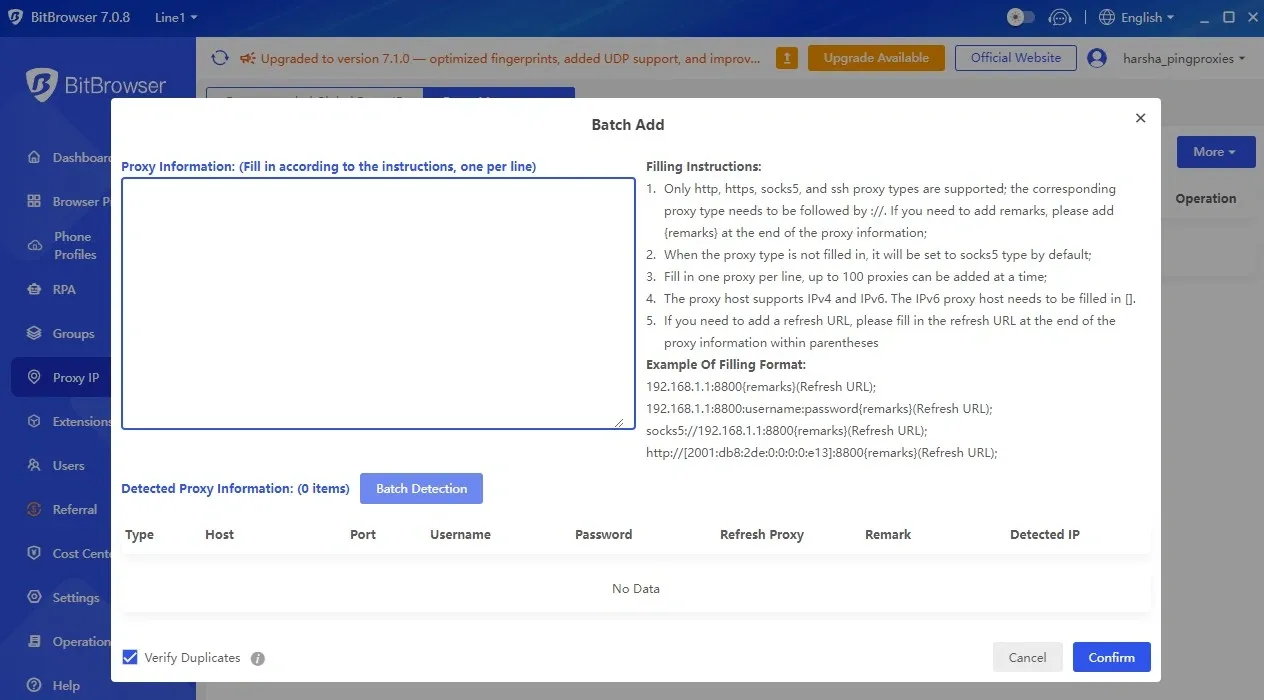Visit the Official Website
1264x700 pixels.
click(x=1015, y=58)
